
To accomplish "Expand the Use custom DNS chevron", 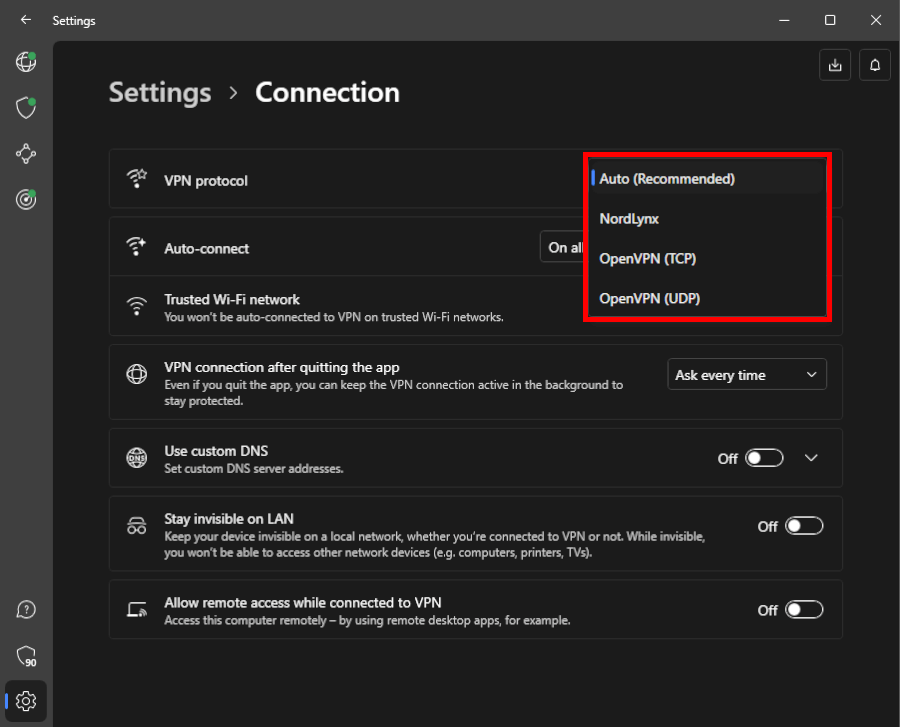I will (811, 458).
